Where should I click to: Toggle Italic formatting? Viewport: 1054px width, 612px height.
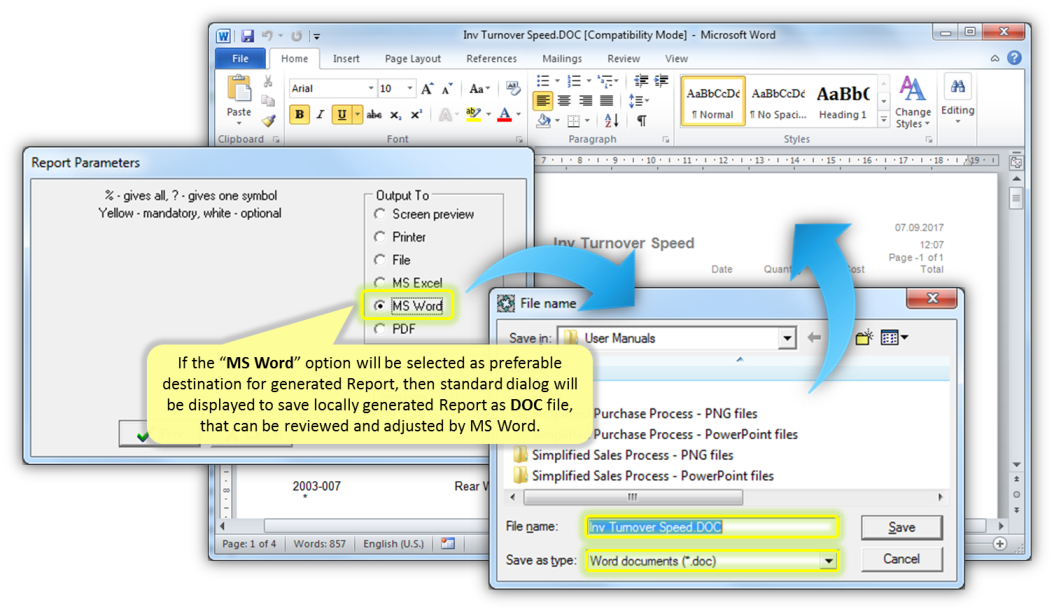(x=320, y=114)
